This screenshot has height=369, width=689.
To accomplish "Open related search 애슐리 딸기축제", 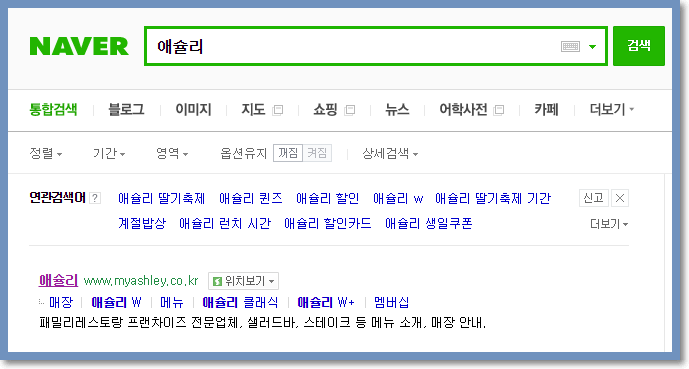I will (x=161, y=199).
